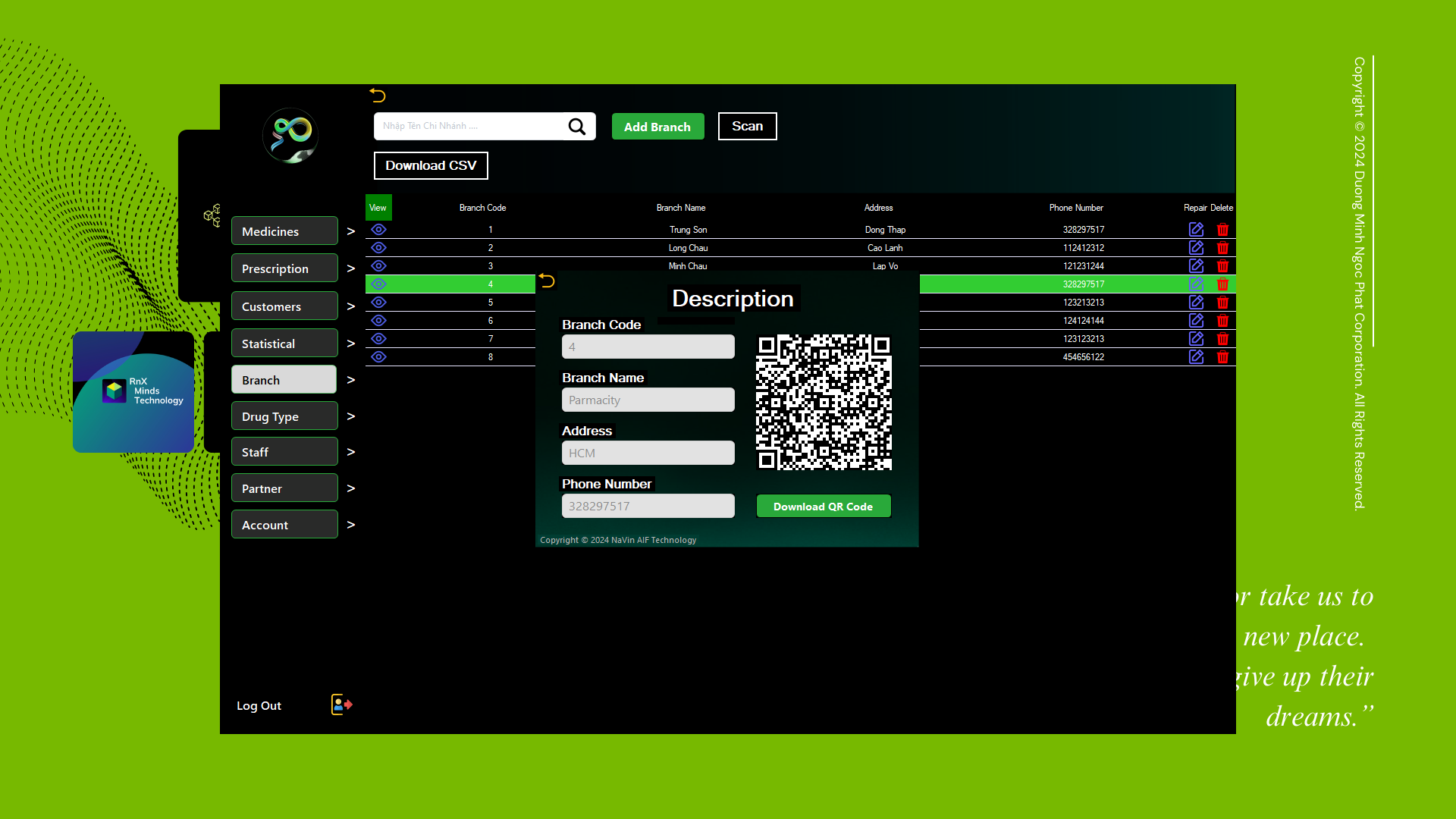Click the Add Branch button
Screen dimensions: 1456x819
click(657, 127)
